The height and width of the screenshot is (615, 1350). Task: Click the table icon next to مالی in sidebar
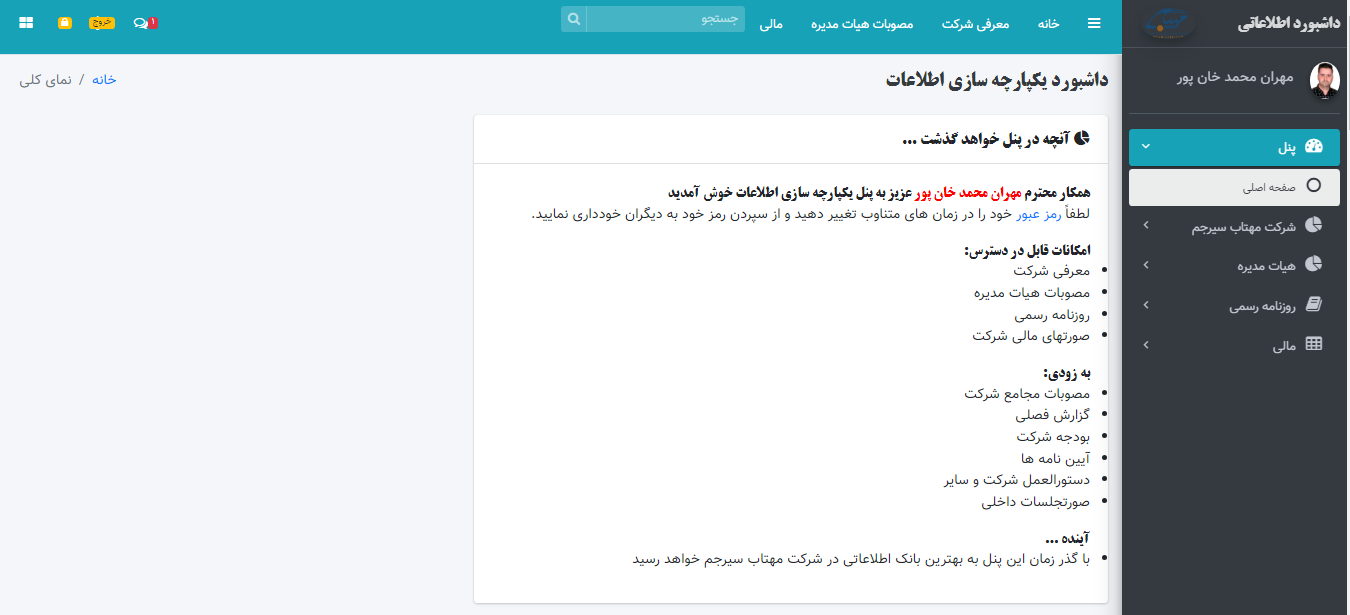point(1314,345)
